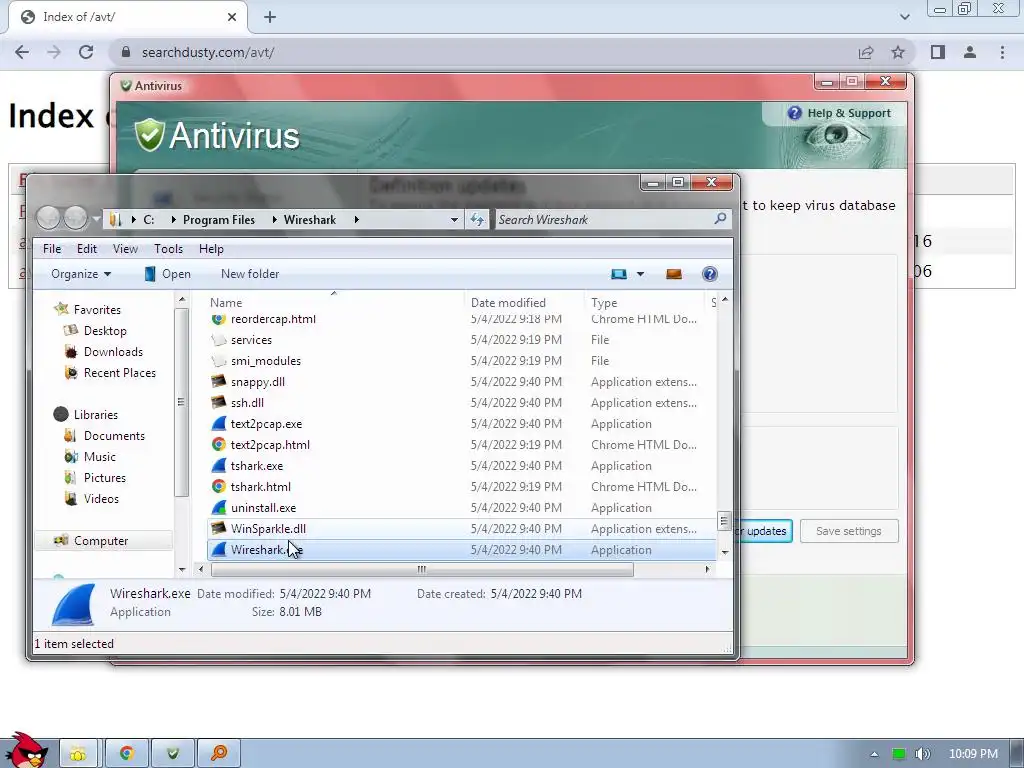Switch to the Index of /avt/ tab

click(128, 17)
